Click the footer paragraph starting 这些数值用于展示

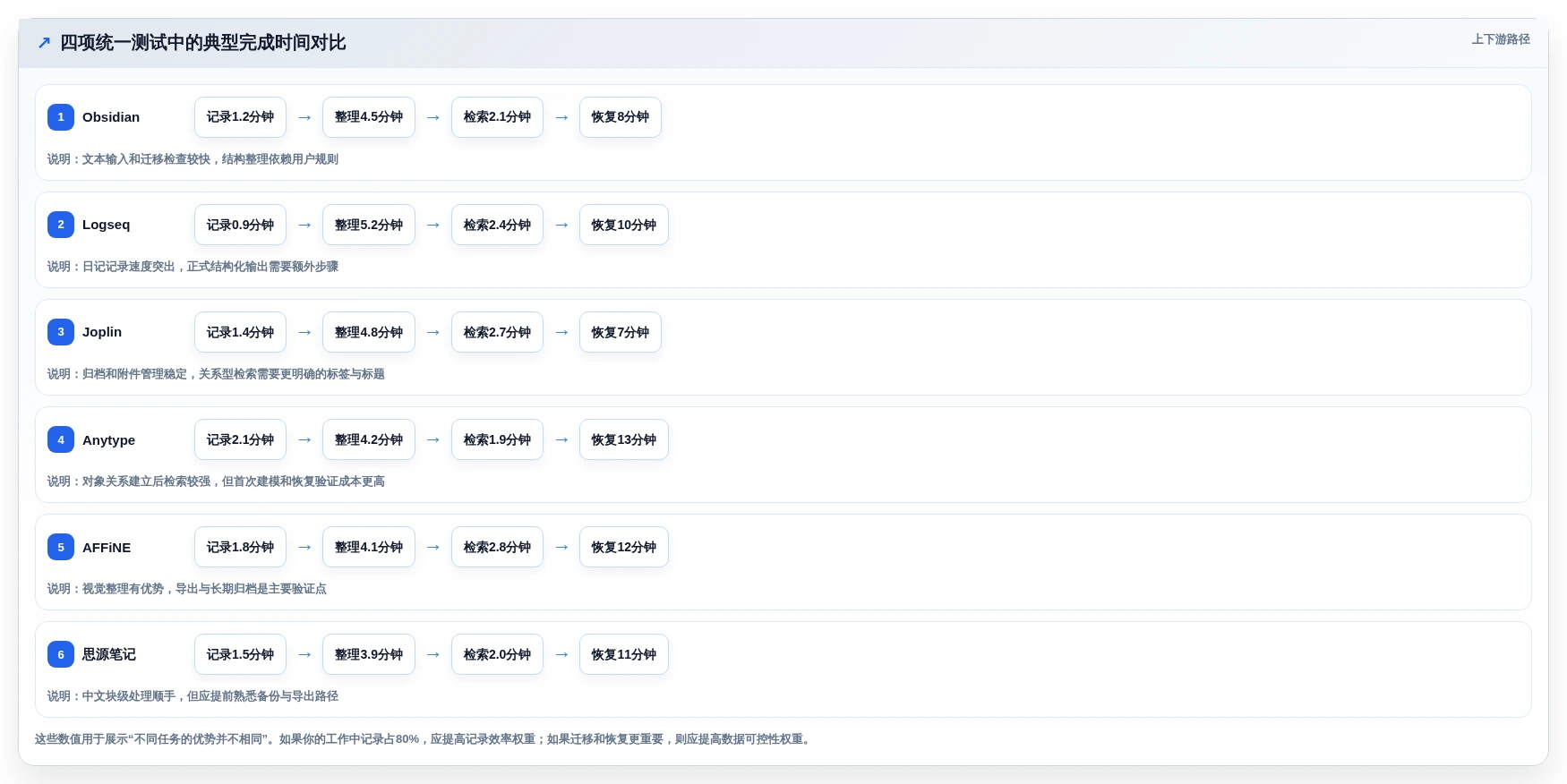(424, 739)
